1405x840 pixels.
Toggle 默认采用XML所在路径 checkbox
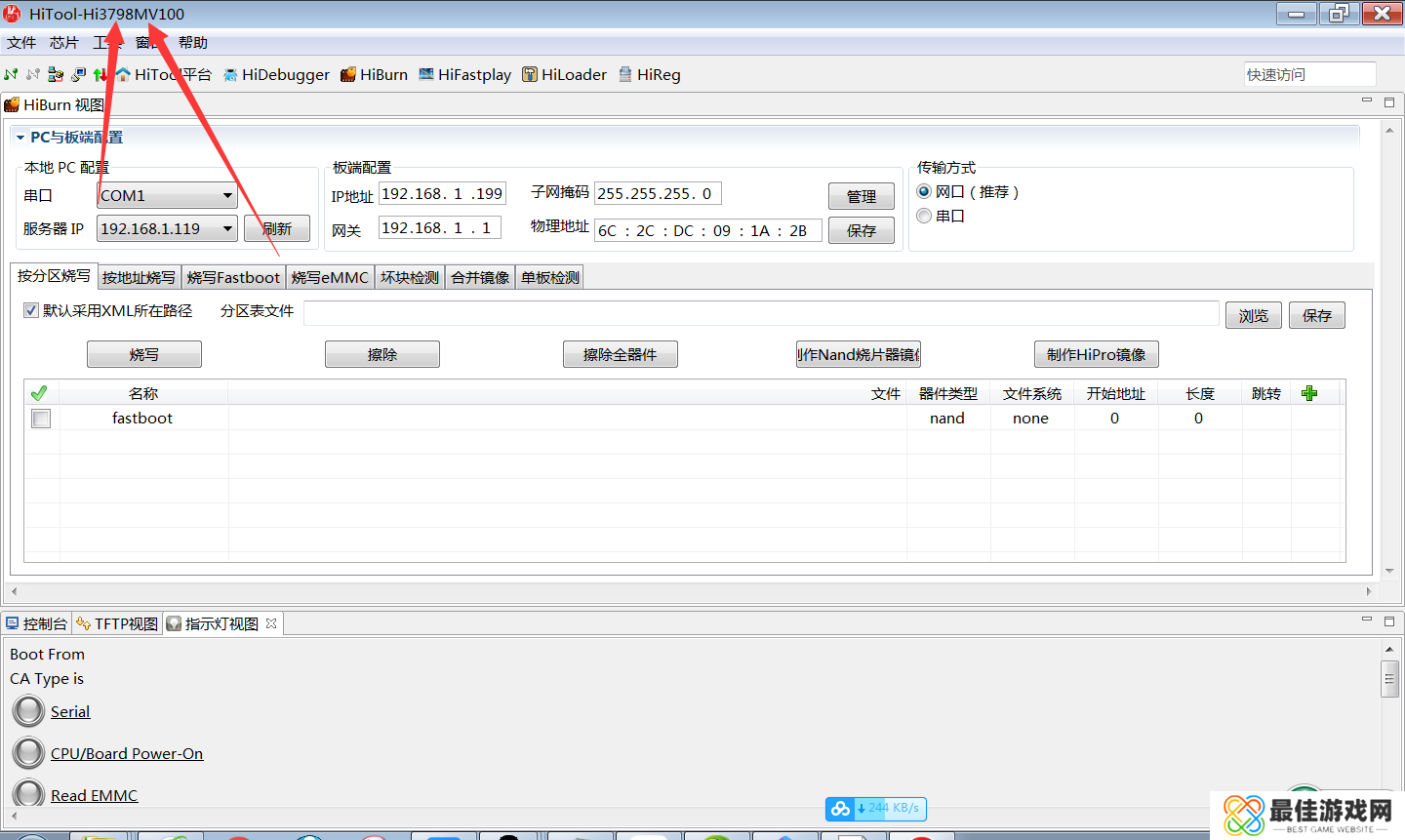pyautogui.click(x=31, y=311)
